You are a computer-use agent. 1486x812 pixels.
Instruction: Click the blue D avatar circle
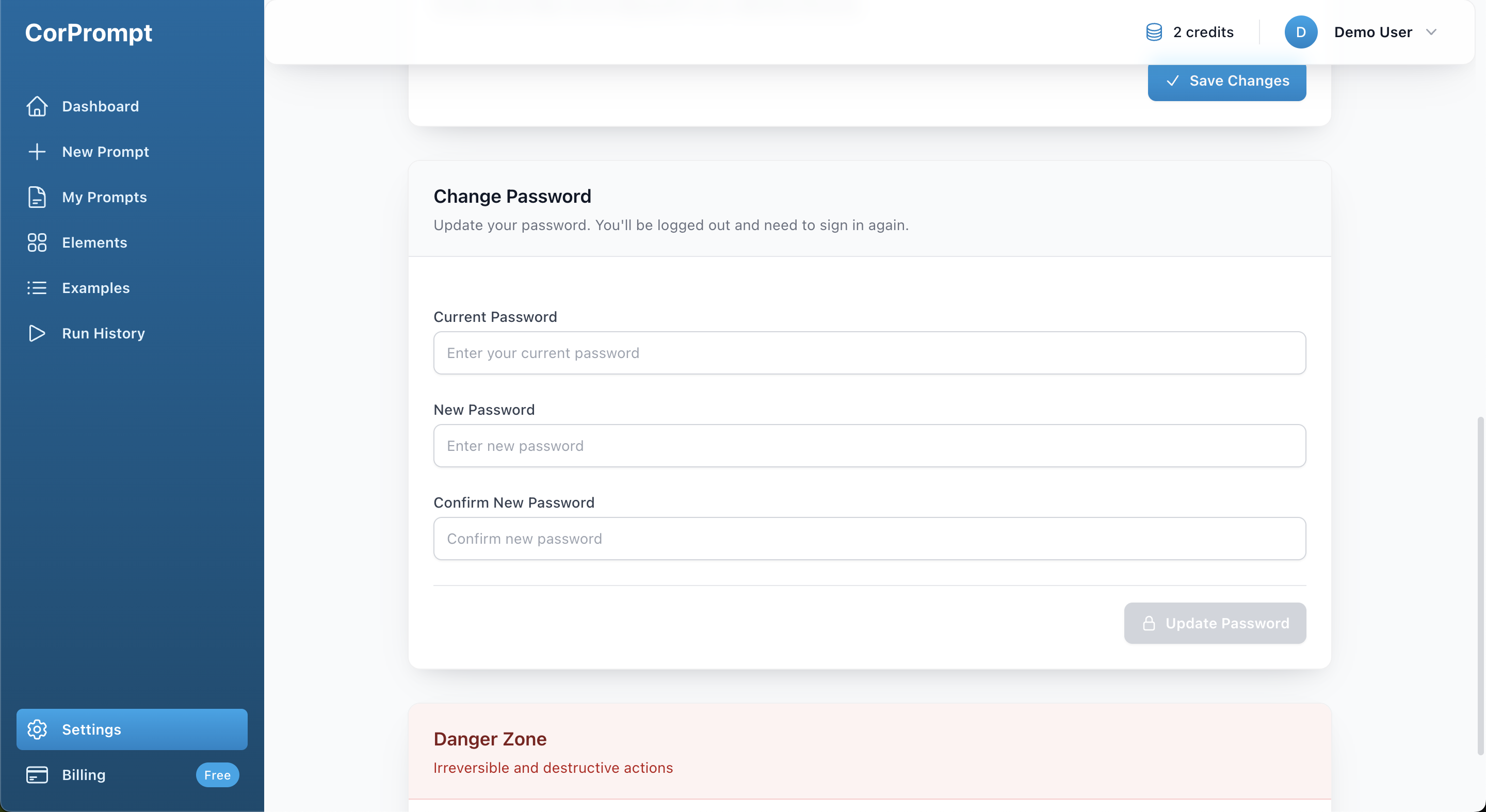[x=1301, y=31]
